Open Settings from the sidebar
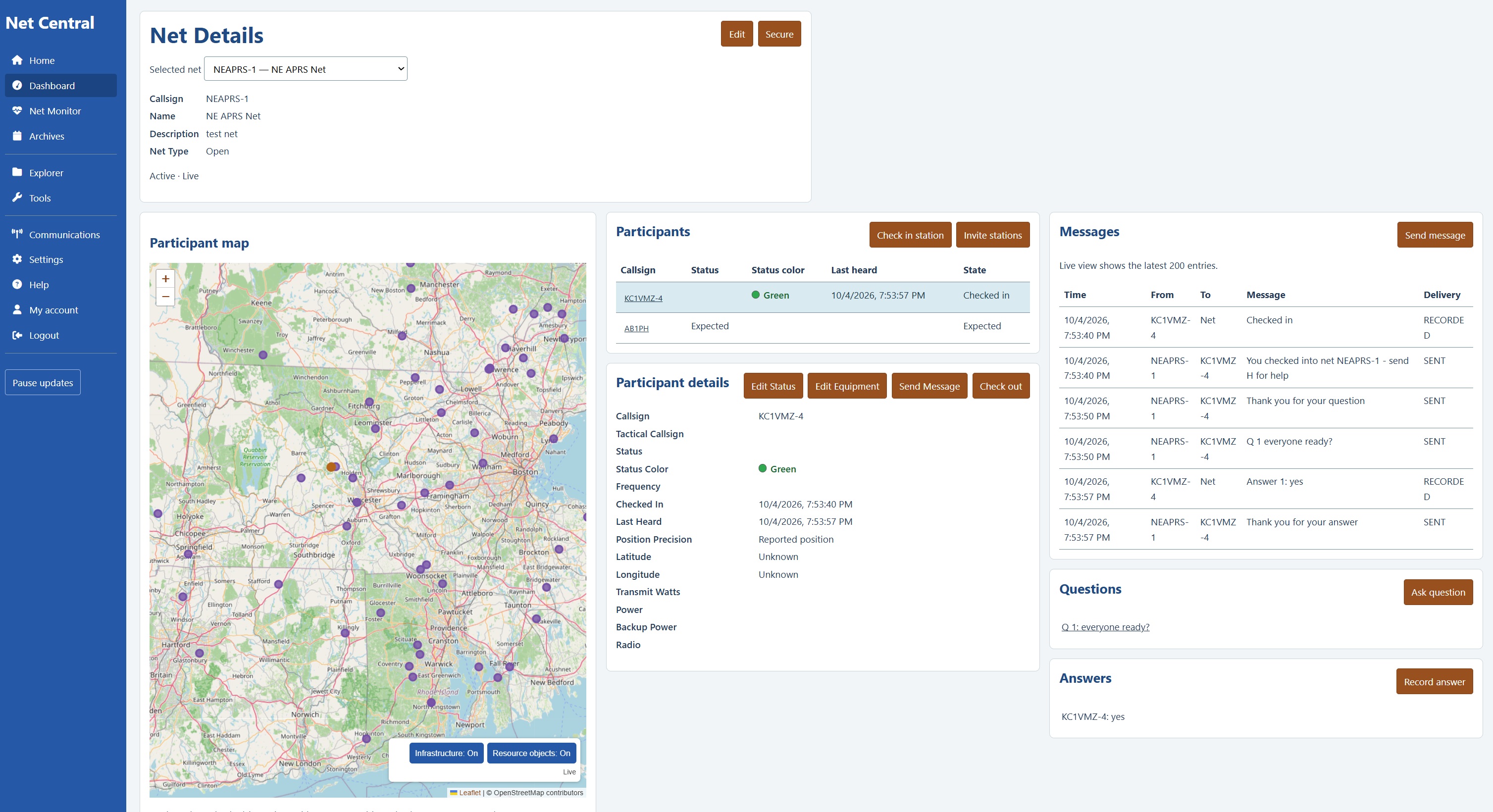Image resolution: width=1493 pixels, height=812 pixels. click(61, 259)
